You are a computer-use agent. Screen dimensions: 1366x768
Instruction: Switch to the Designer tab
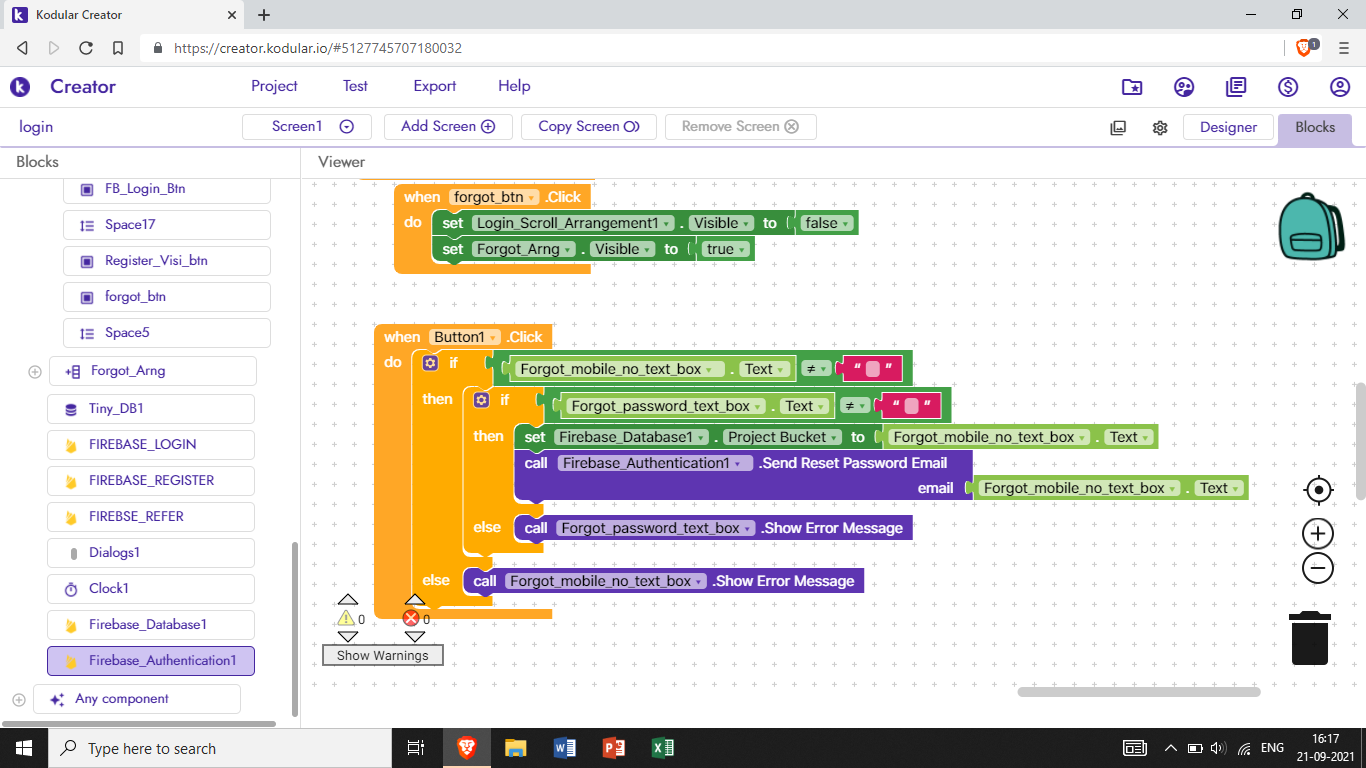point(1228,127)
